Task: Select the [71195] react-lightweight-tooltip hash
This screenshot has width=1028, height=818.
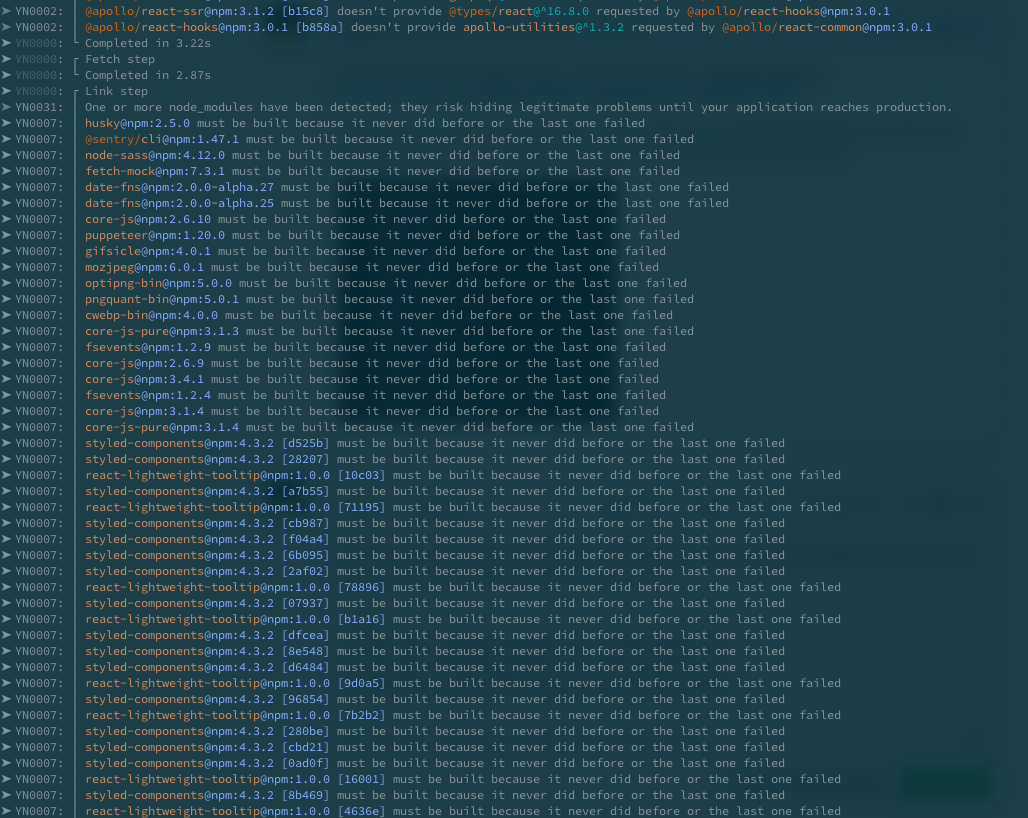Action: (x=361, y=507)
